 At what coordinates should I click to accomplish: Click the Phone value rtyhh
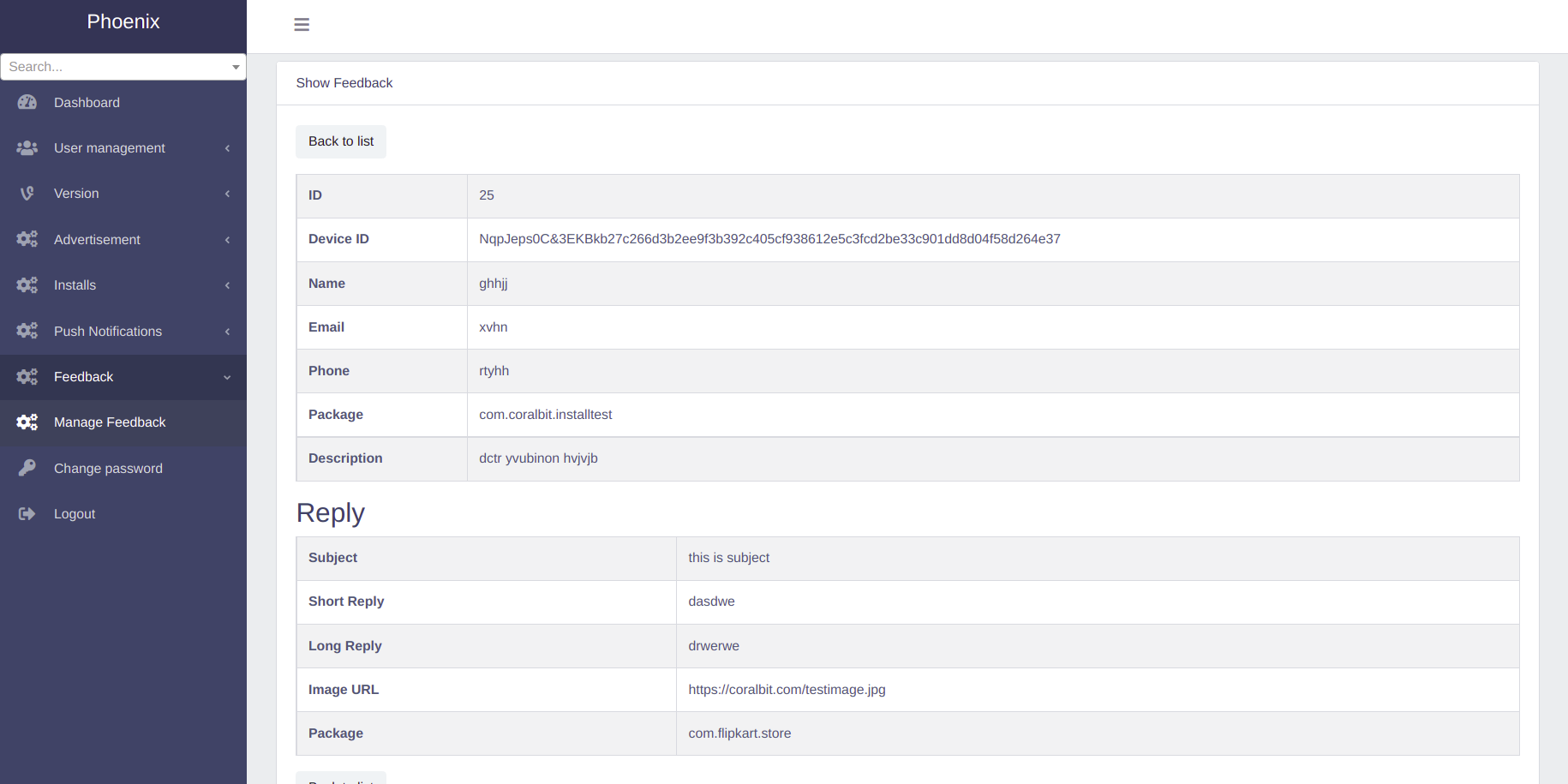(x=494, y=371)
